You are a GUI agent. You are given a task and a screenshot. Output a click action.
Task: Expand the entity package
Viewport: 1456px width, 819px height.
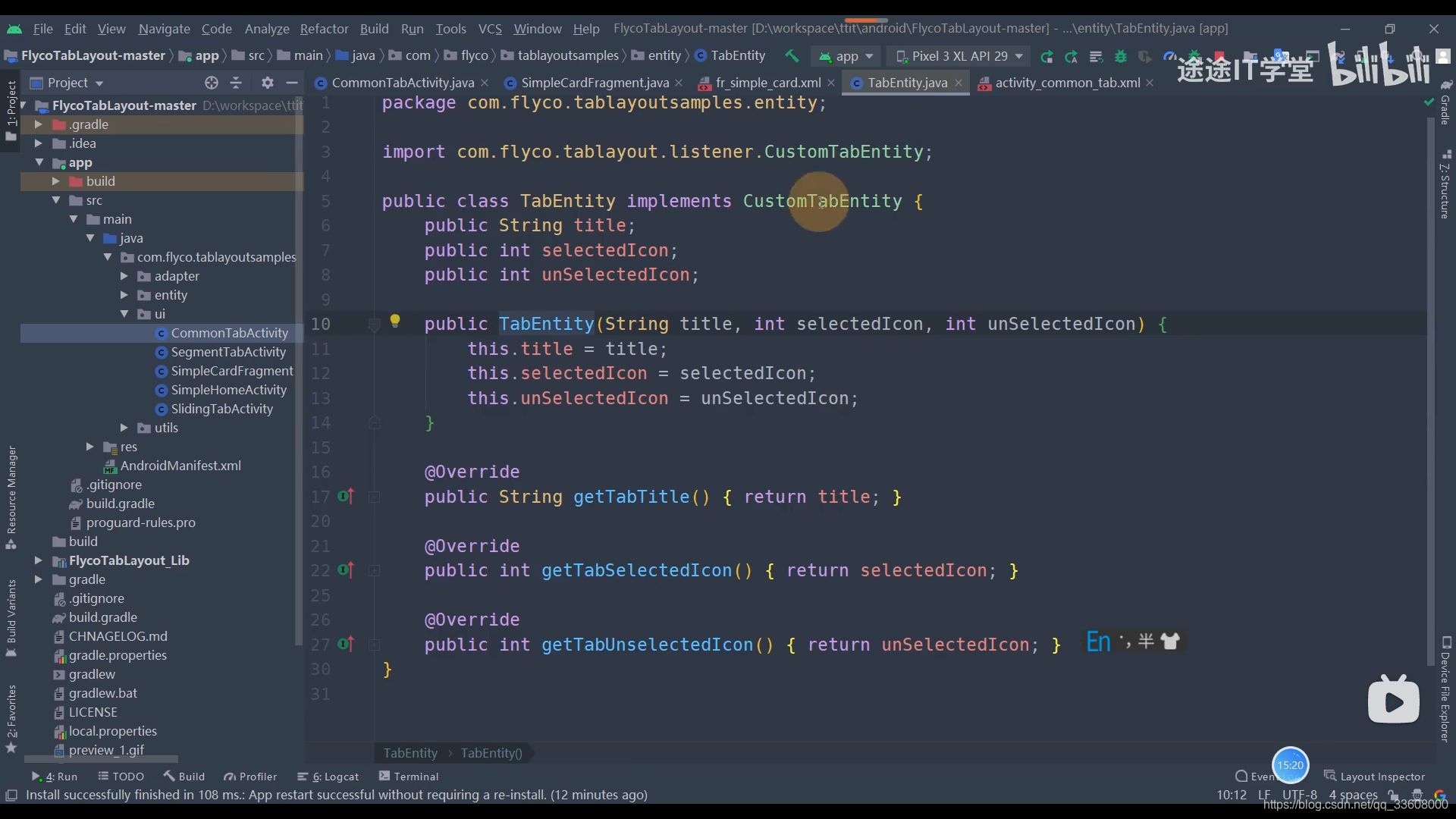(x=124, y=295)
